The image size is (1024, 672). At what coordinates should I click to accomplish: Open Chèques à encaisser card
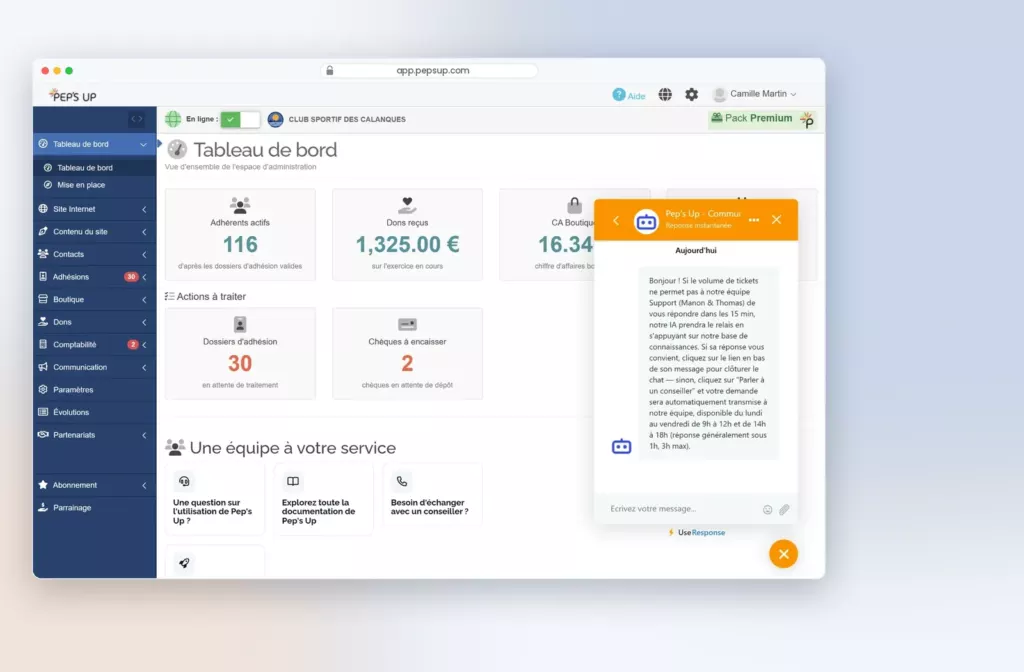click(408, 353)
